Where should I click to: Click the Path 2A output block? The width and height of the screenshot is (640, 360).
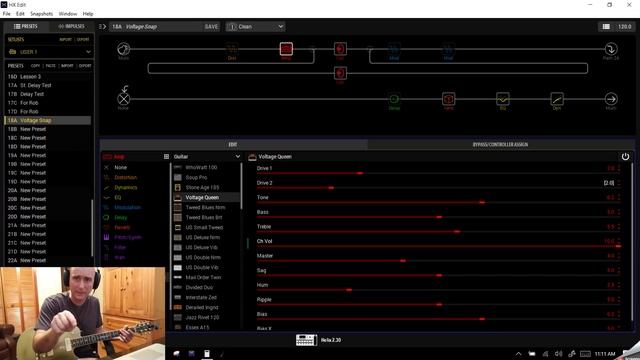coord(611,49)
